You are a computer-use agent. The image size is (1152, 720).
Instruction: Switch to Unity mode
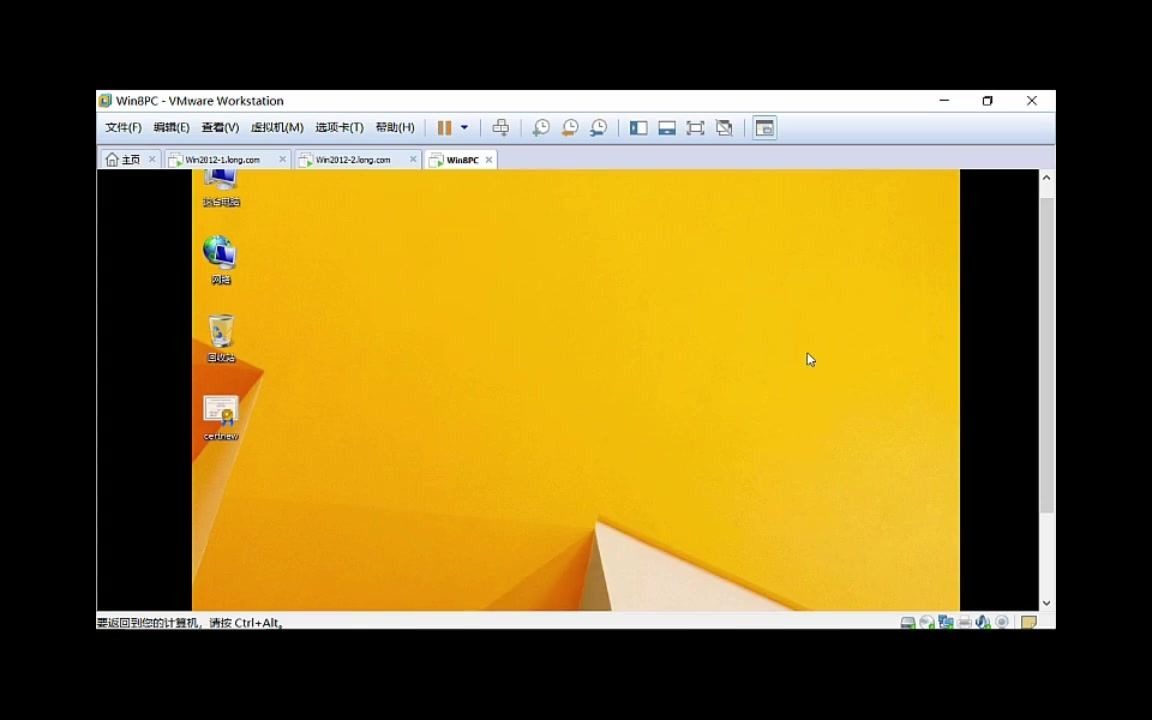[724, 127]
